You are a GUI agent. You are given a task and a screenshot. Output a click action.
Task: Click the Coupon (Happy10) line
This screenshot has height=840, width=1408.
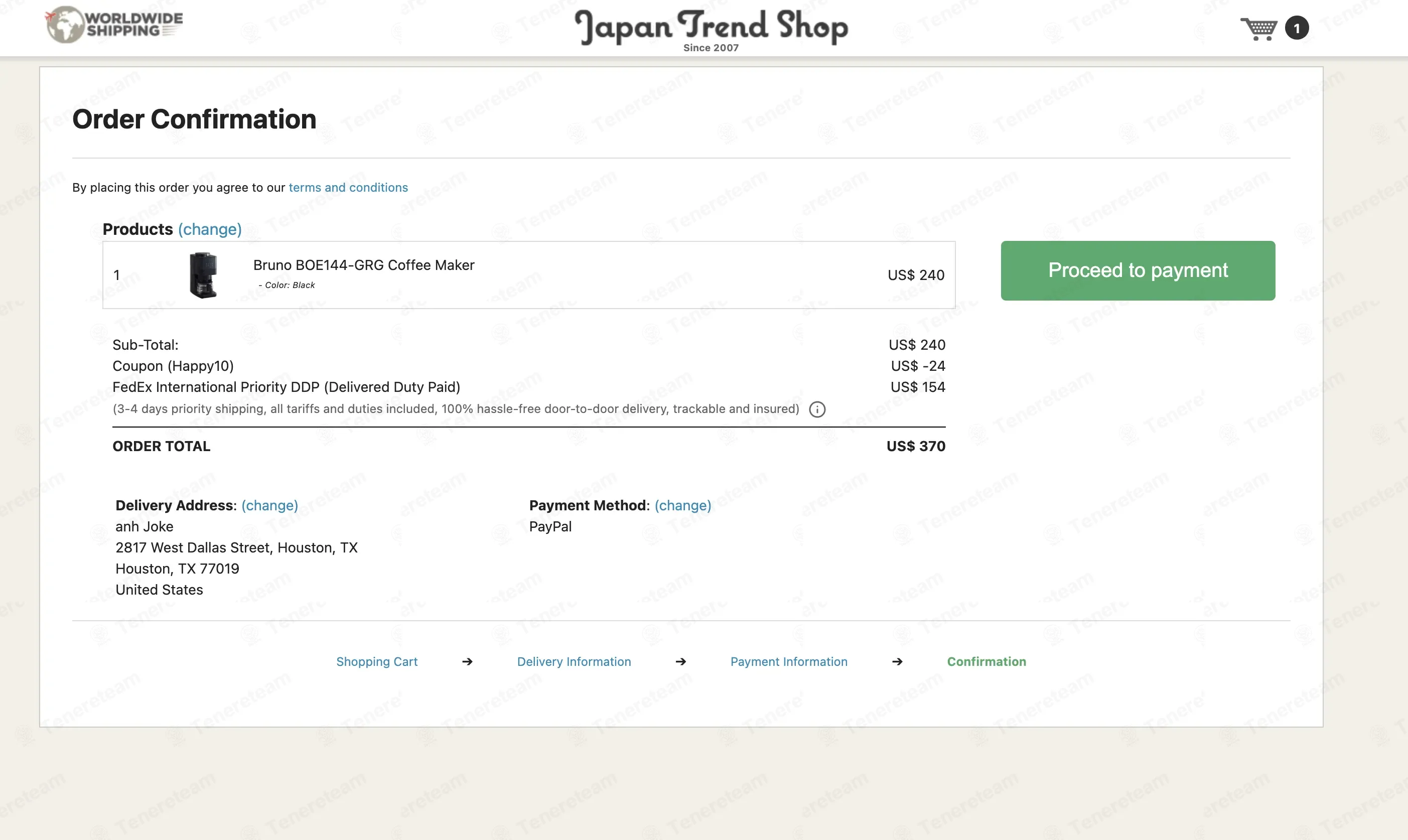[173, 366]
